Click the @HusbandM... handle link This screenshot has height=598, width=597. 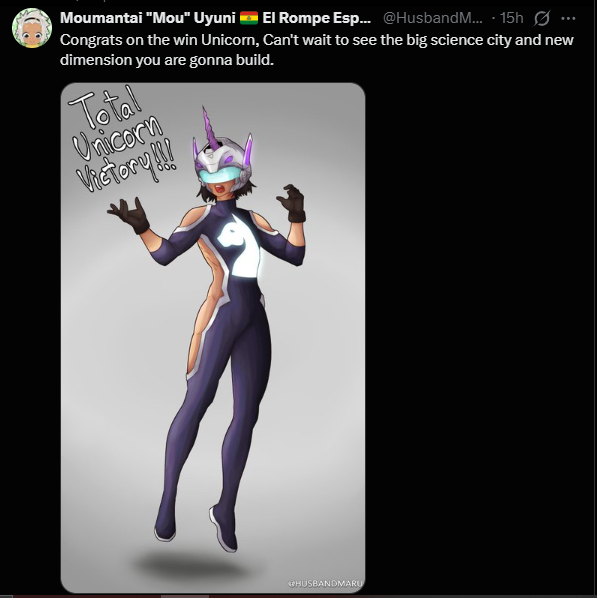pos(433,18)
